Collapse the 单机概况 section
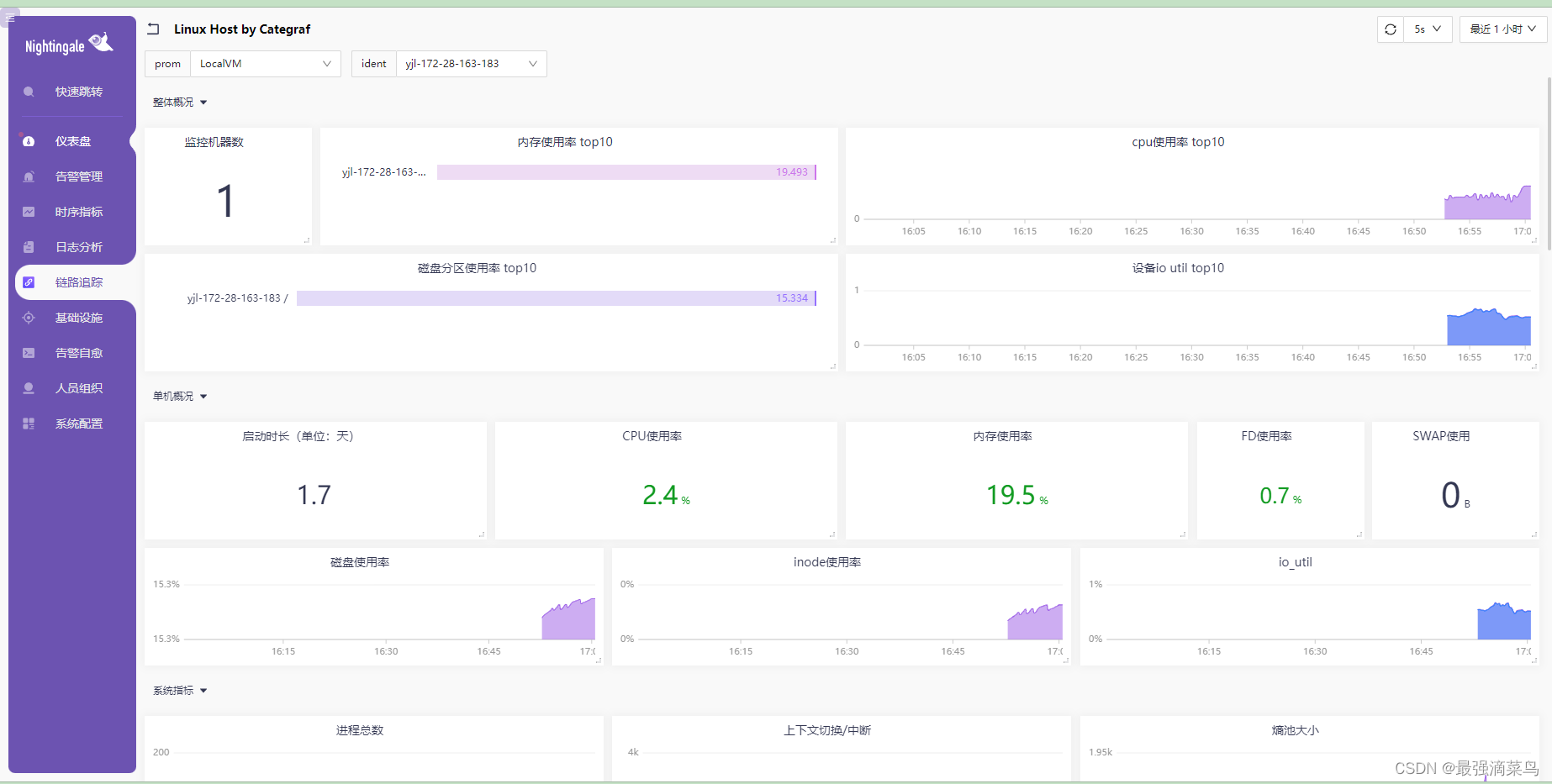Image resolution: width=1552 pixels, height=784 pixels. (179, 397)
